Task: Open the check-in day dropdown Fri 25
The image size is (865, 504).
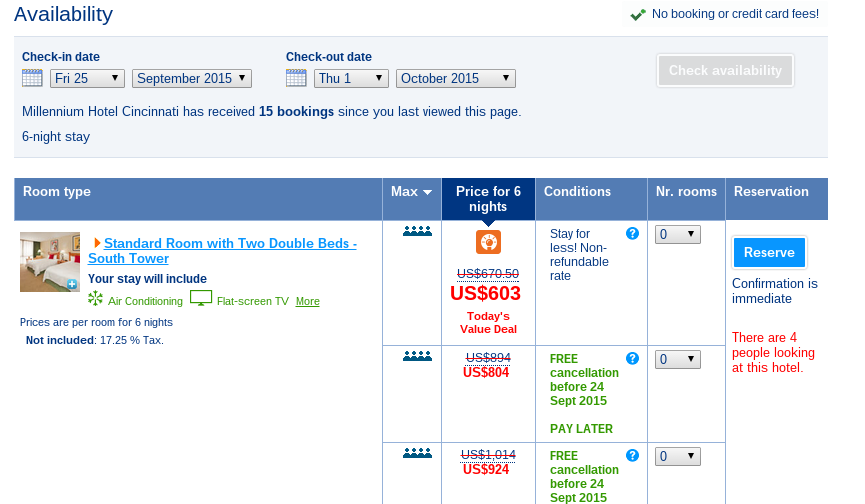Action: 87,78
